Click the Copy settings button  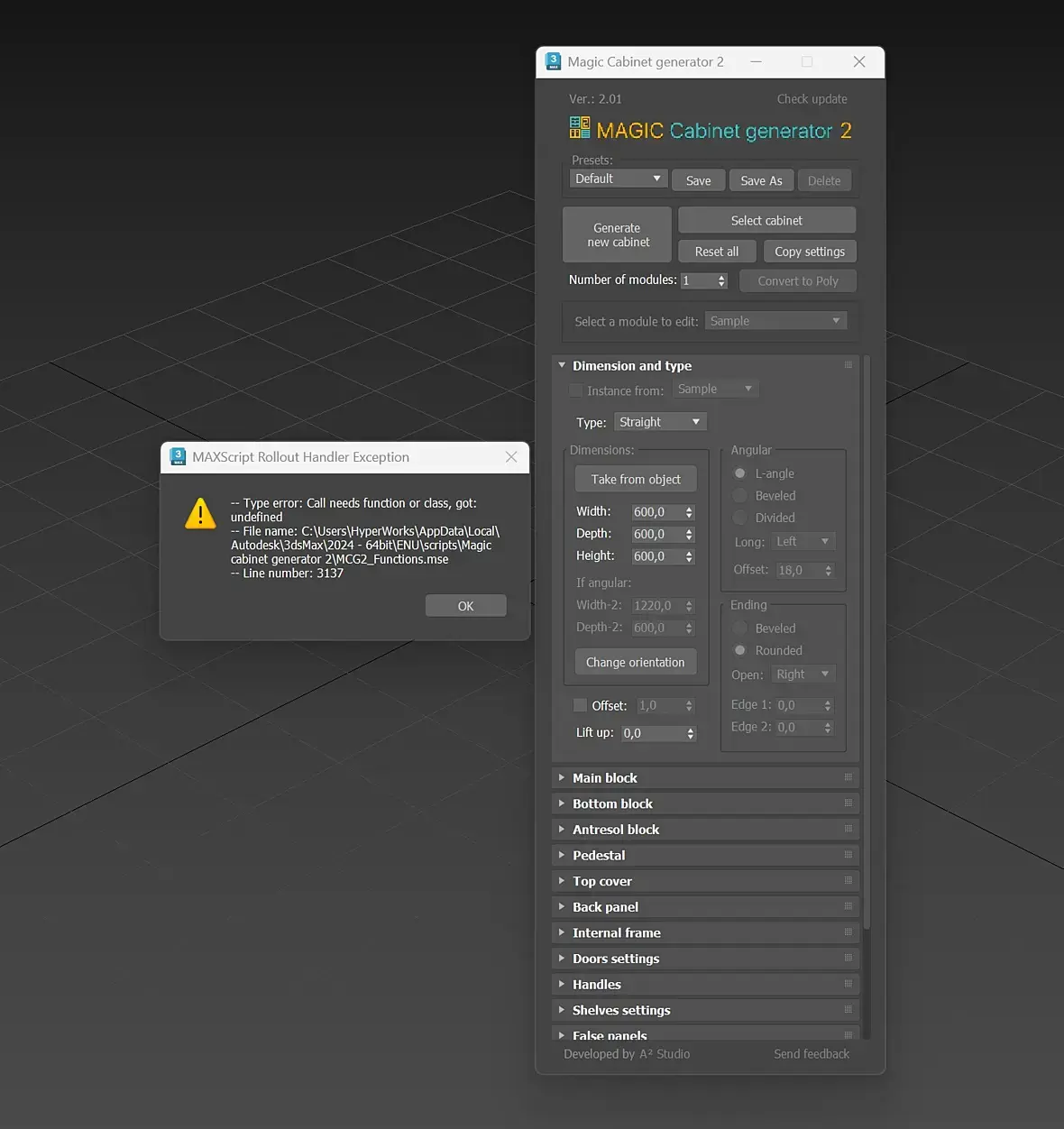[810, 252]
